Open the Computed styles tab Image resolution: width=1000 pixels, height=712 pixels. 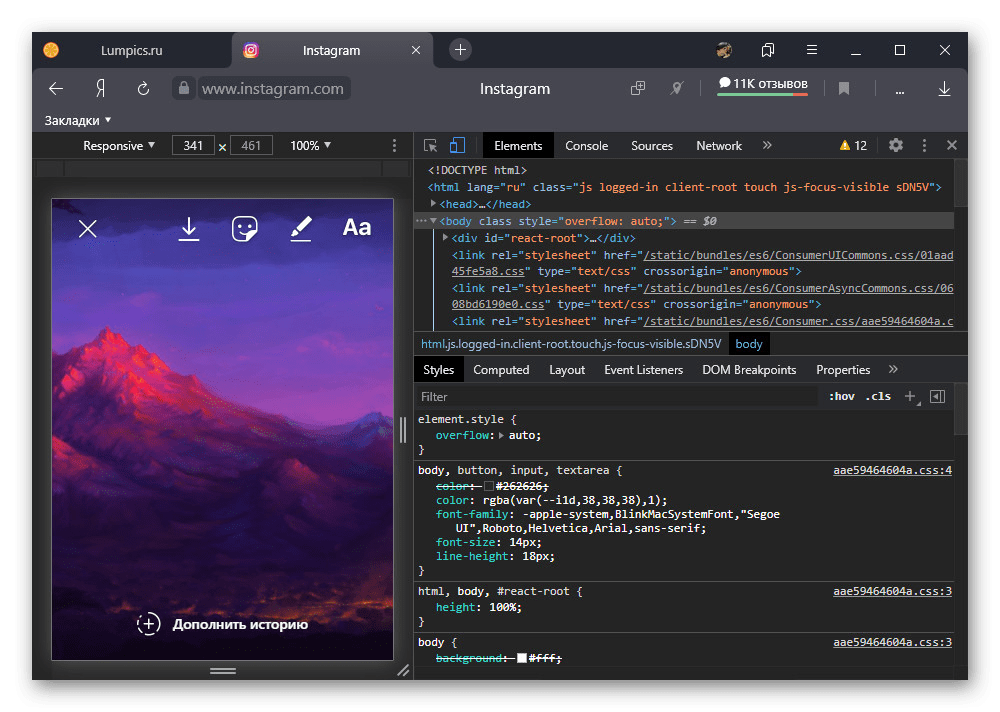pyautogui.click(x=501, y=370)
